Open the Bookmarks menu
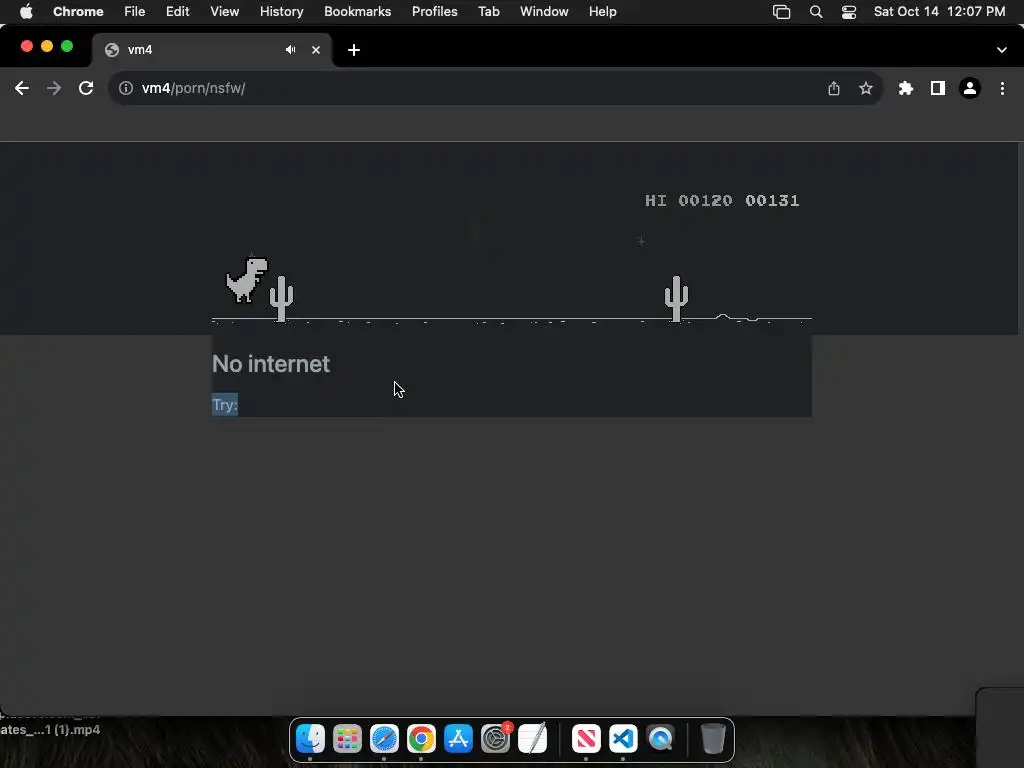Viewport: 1024px width, 768px height. point(357,12)
